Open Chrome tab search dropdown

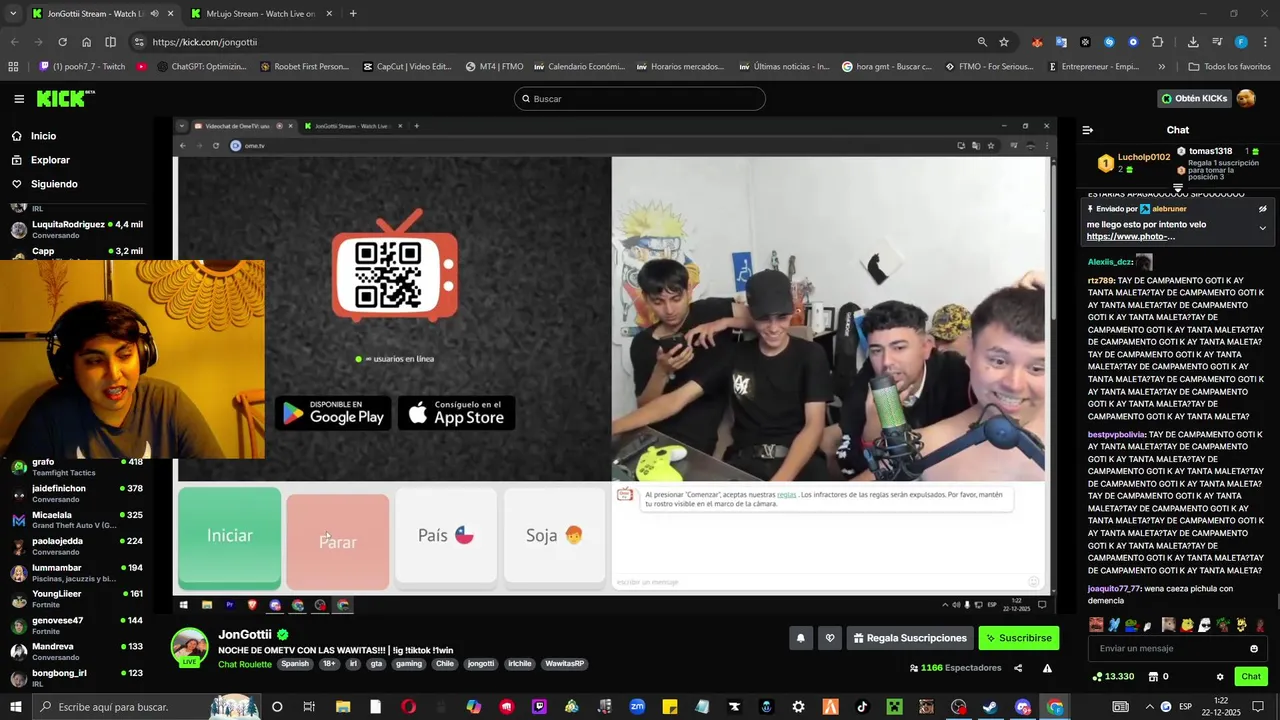[13, 14]
